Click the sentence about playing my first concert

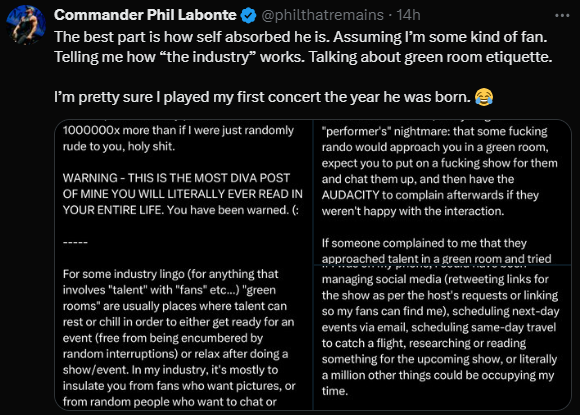pyautogui.click(x=262, y=97)
